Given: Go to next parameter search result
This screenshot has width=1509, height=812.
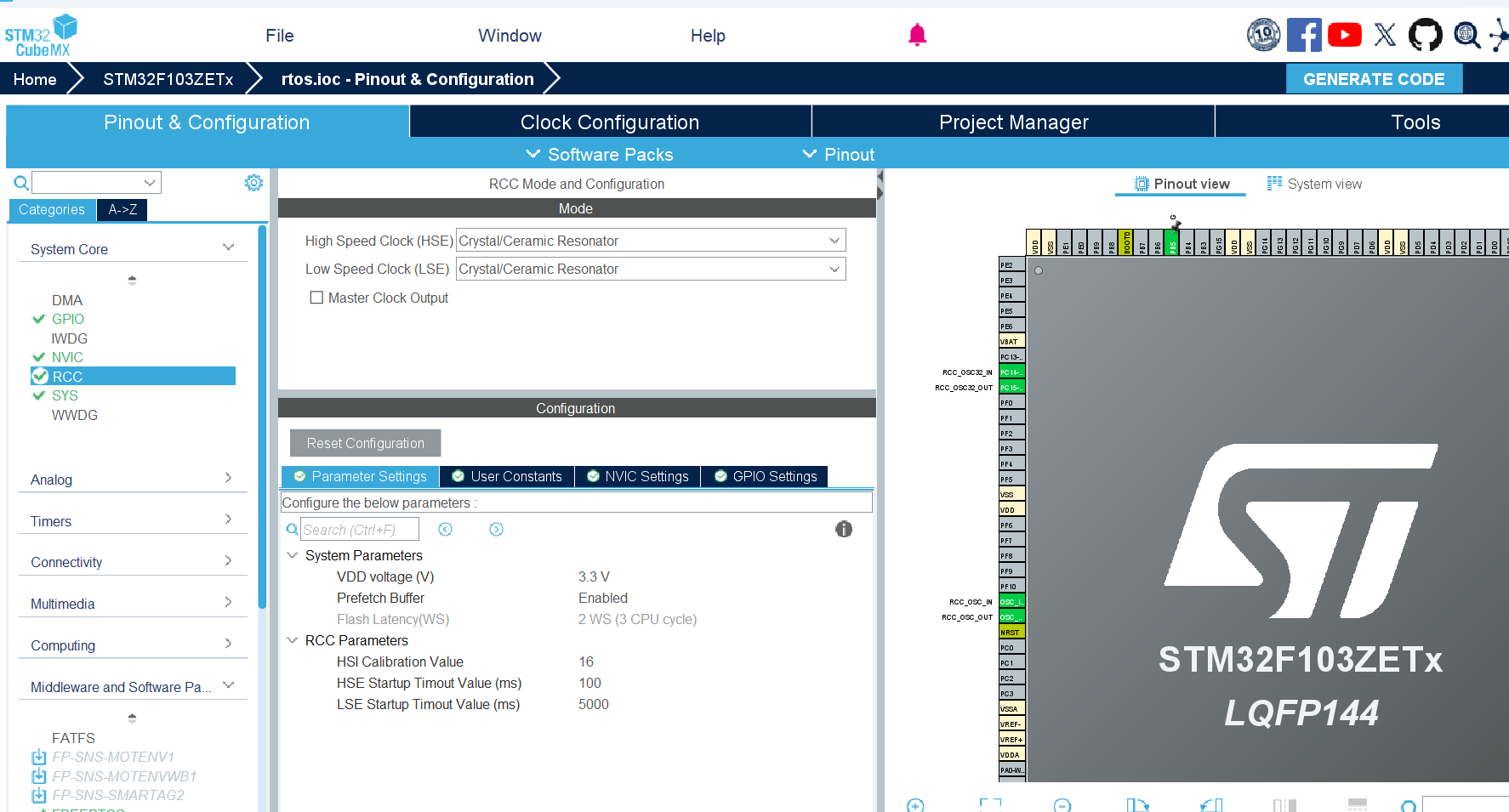Looking at the screenshot, I should click(x=496, y=530).
